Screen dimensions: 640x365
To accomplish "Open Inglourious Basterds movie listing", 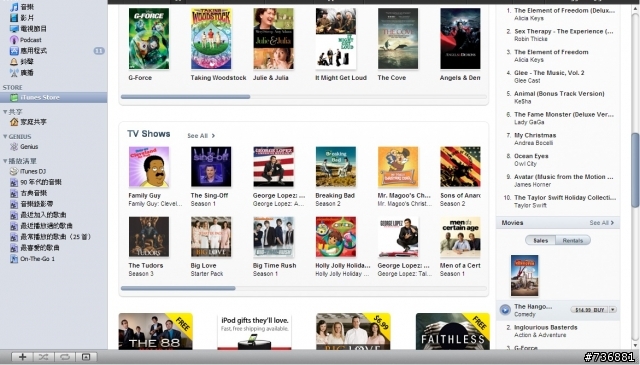I will [x=546, y=327].
